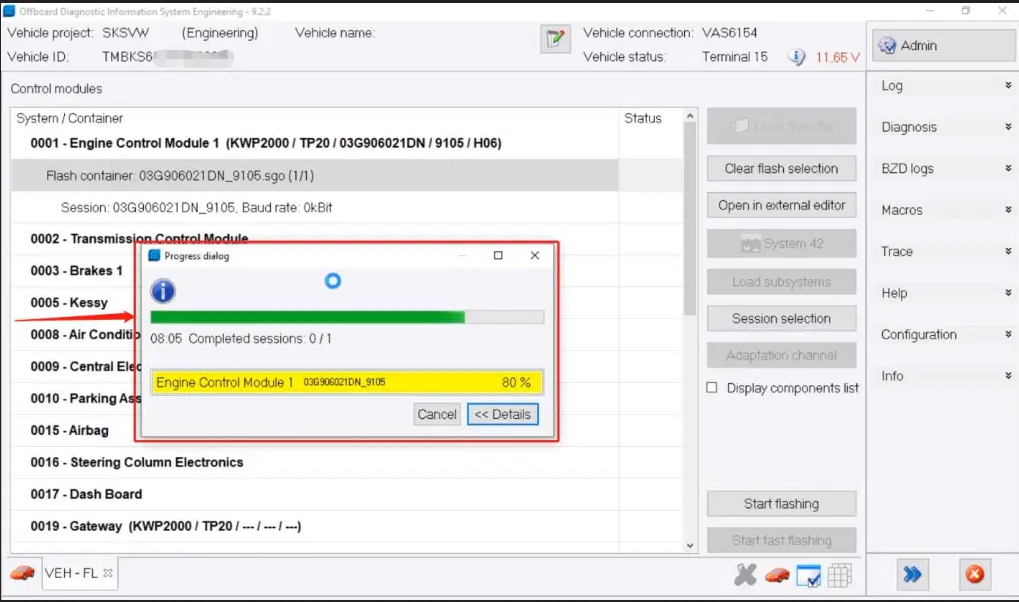This screenshot has width=1019, height=602.
Task: Collapse details with << Details button
Action: (502, 414)
